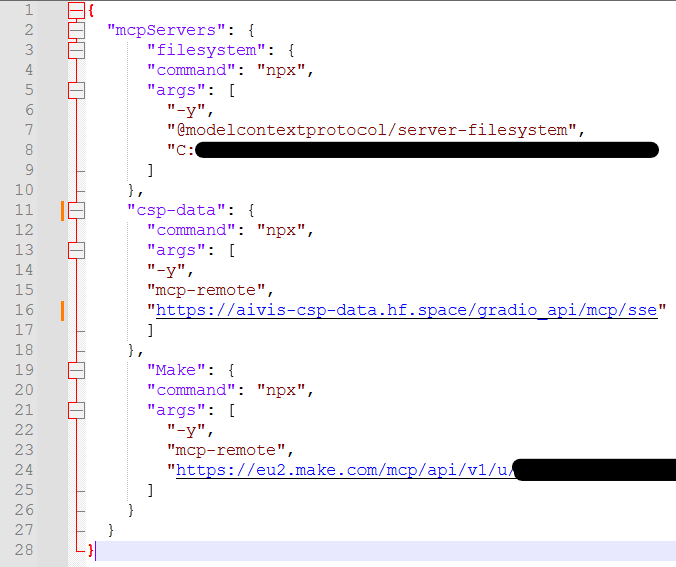Click "}," on line 10
The width and height of the screenshot is (676, 567).
pyautogui.click(x=135, y=191)
